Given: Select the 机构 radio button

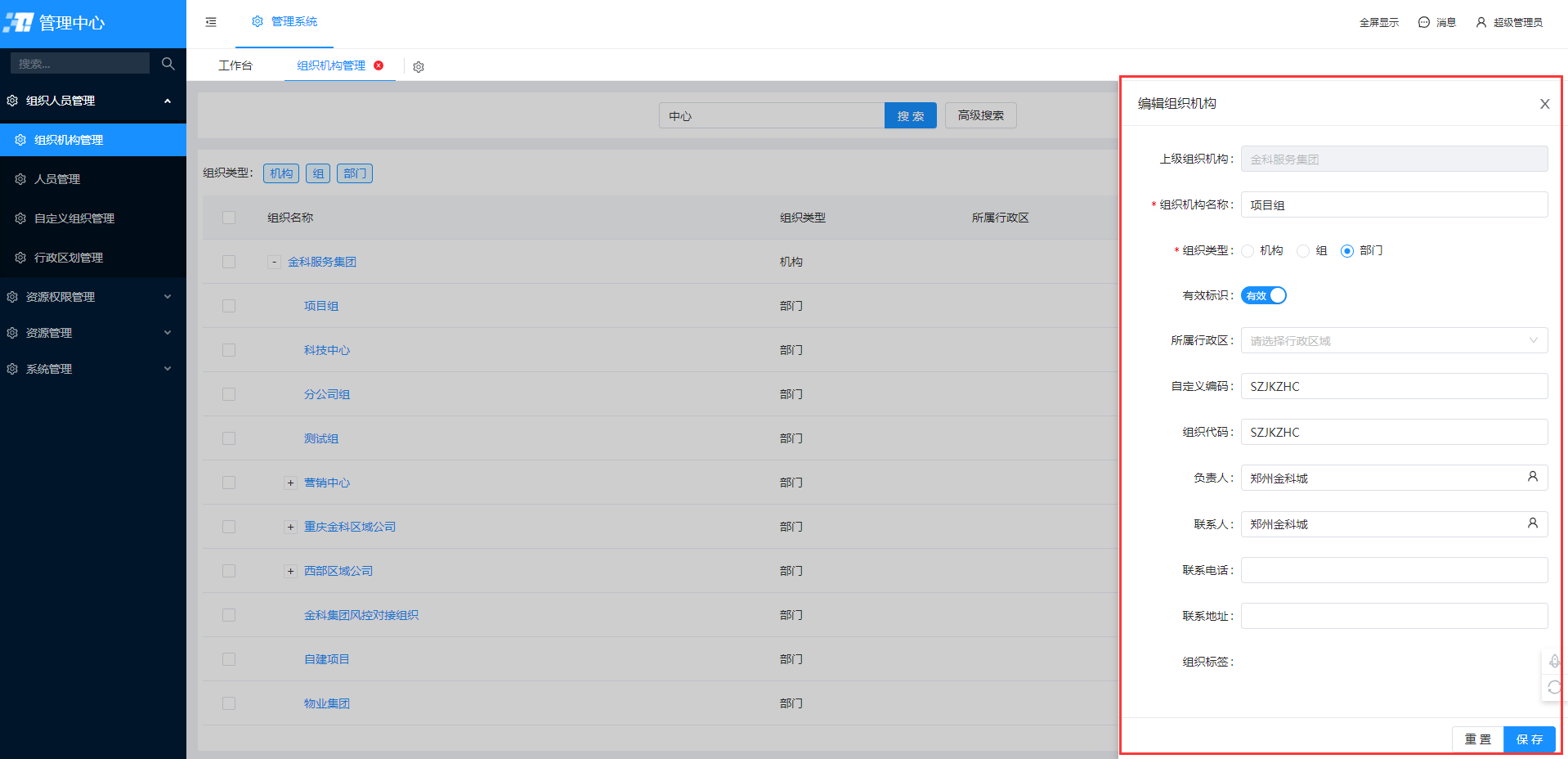Looking at the screenshot, I should (1248, 251).
